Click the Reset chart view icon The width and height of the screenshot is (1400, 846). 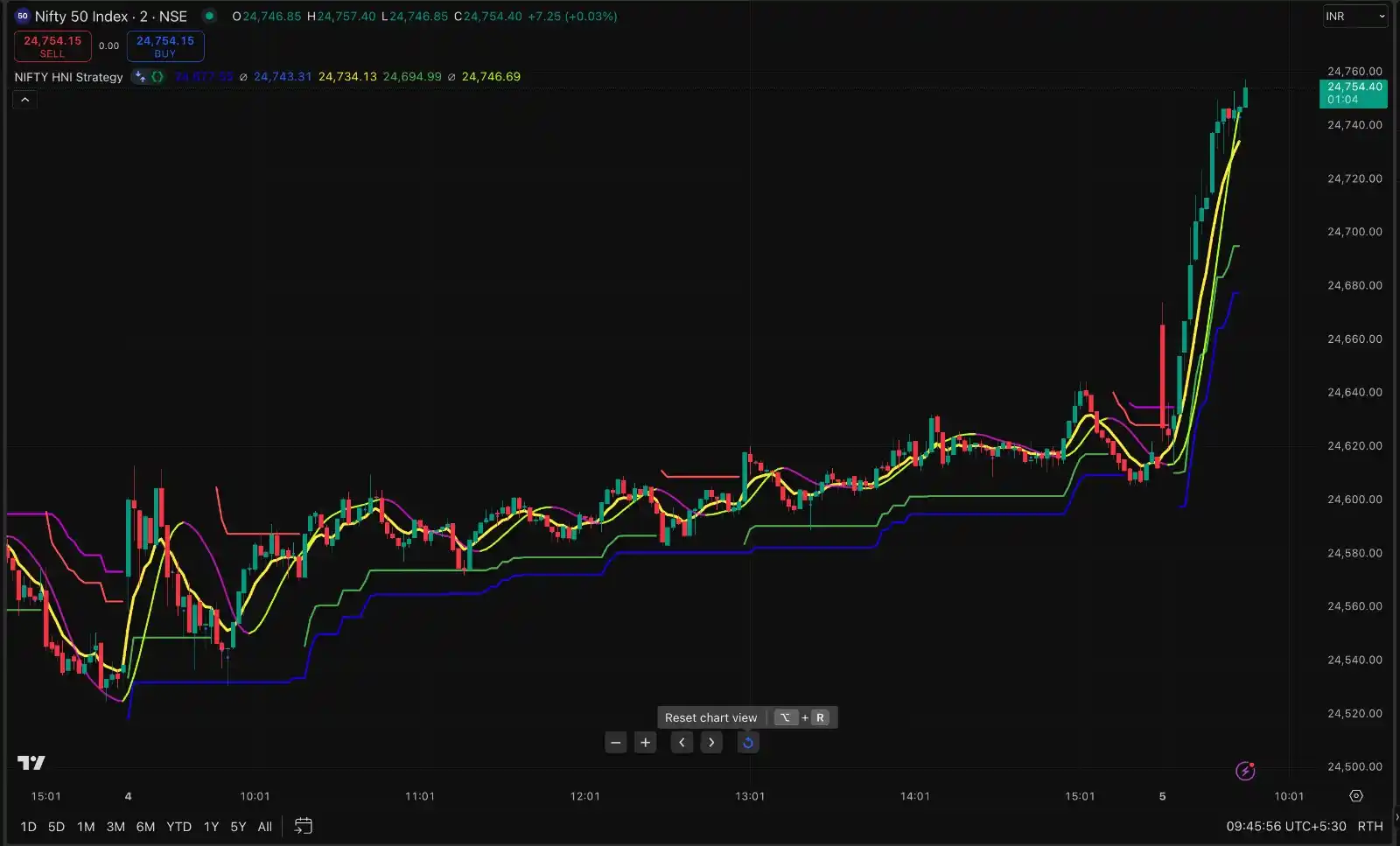[748, 743]
